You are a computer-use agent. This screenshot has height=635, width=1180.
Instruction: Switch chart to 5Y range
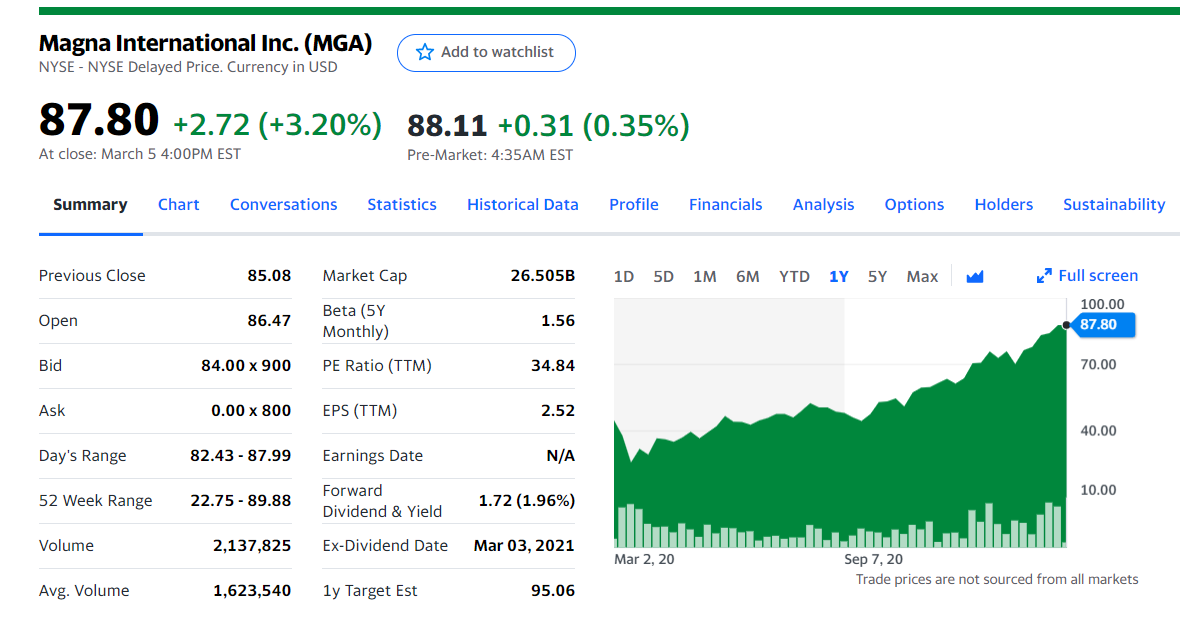(877, 277)
